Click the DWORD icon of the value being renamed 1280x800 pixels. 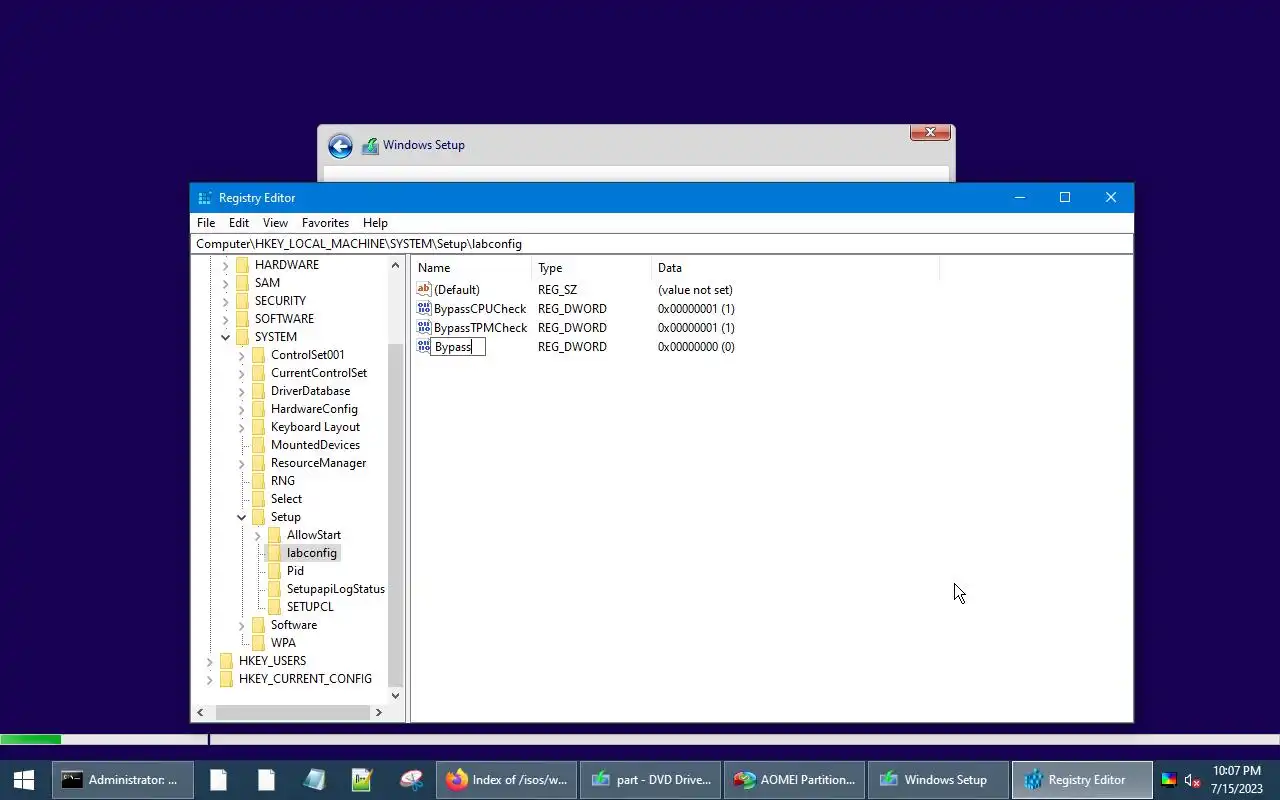pyautogui.click(x=424, y=346)
